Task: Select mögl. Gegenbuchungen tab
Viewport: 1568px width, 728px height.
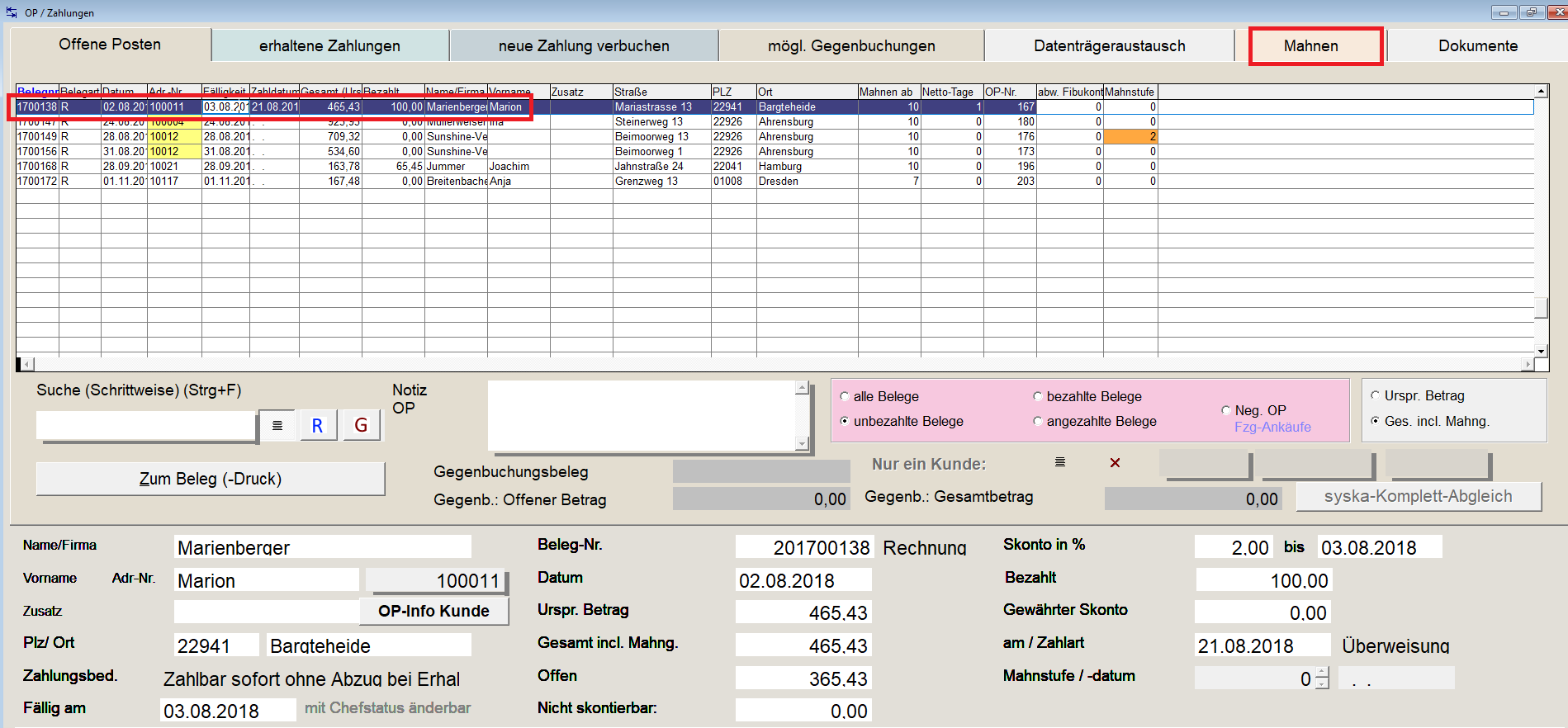Action: point(851,46)
